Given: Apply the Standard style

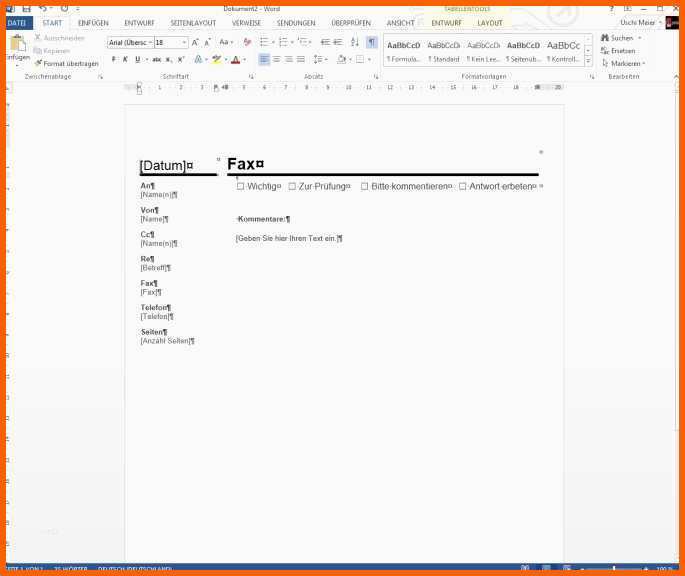Looking at the screenshot, I should pos(443,51).
